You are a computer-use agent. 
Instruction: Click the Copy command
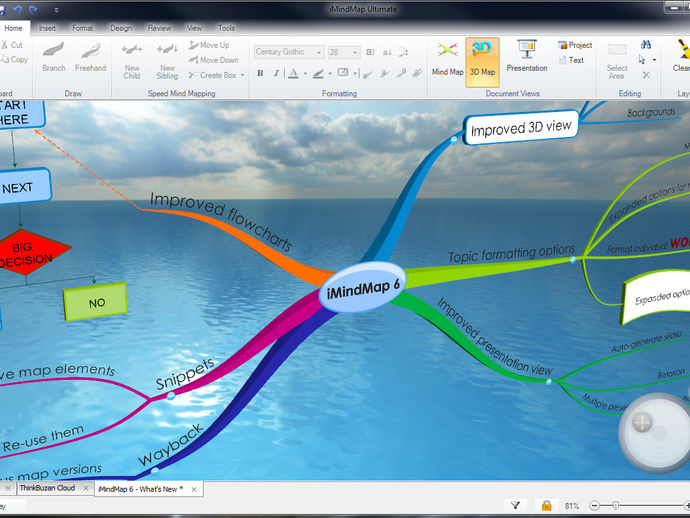click(x=15, y=59)
